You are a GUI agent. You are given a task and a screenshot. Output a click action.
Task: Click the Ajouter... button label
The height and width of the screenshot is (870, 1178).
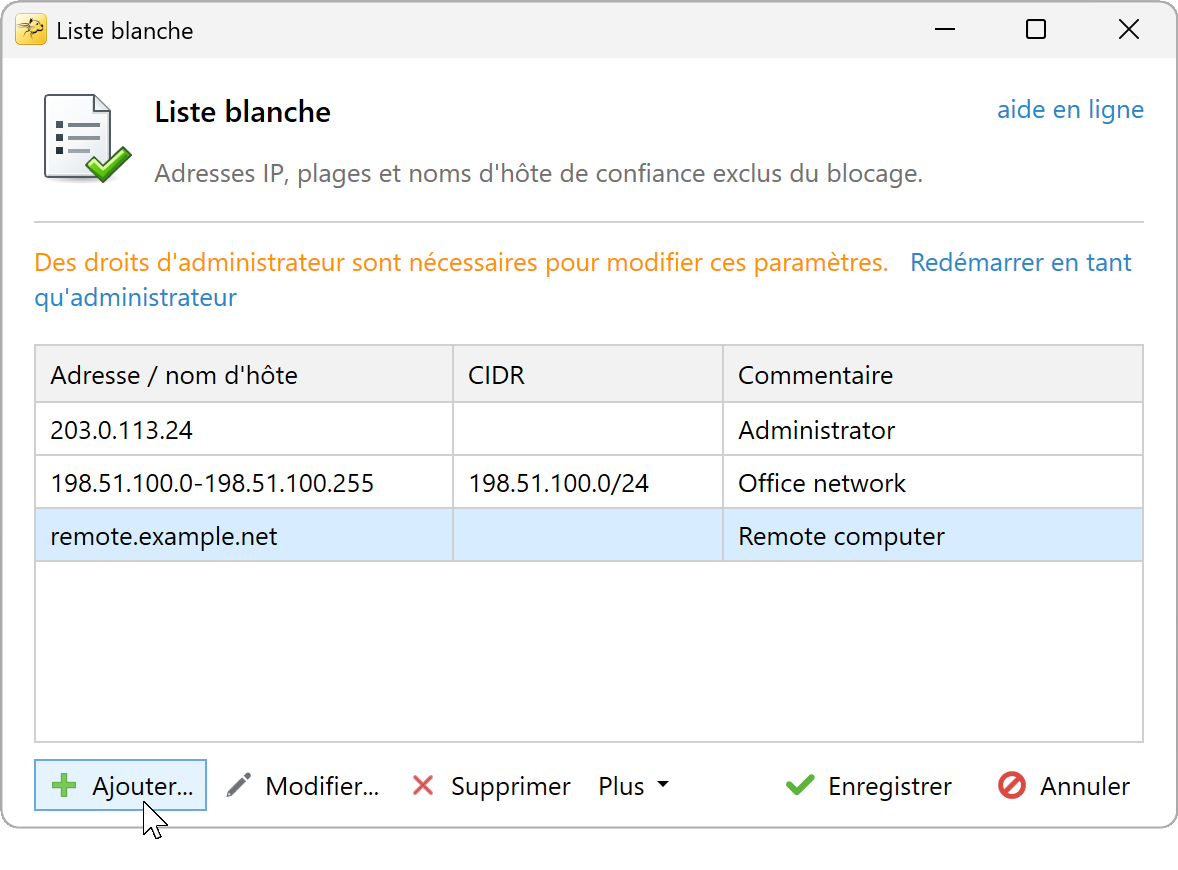[x=142, y=786]
